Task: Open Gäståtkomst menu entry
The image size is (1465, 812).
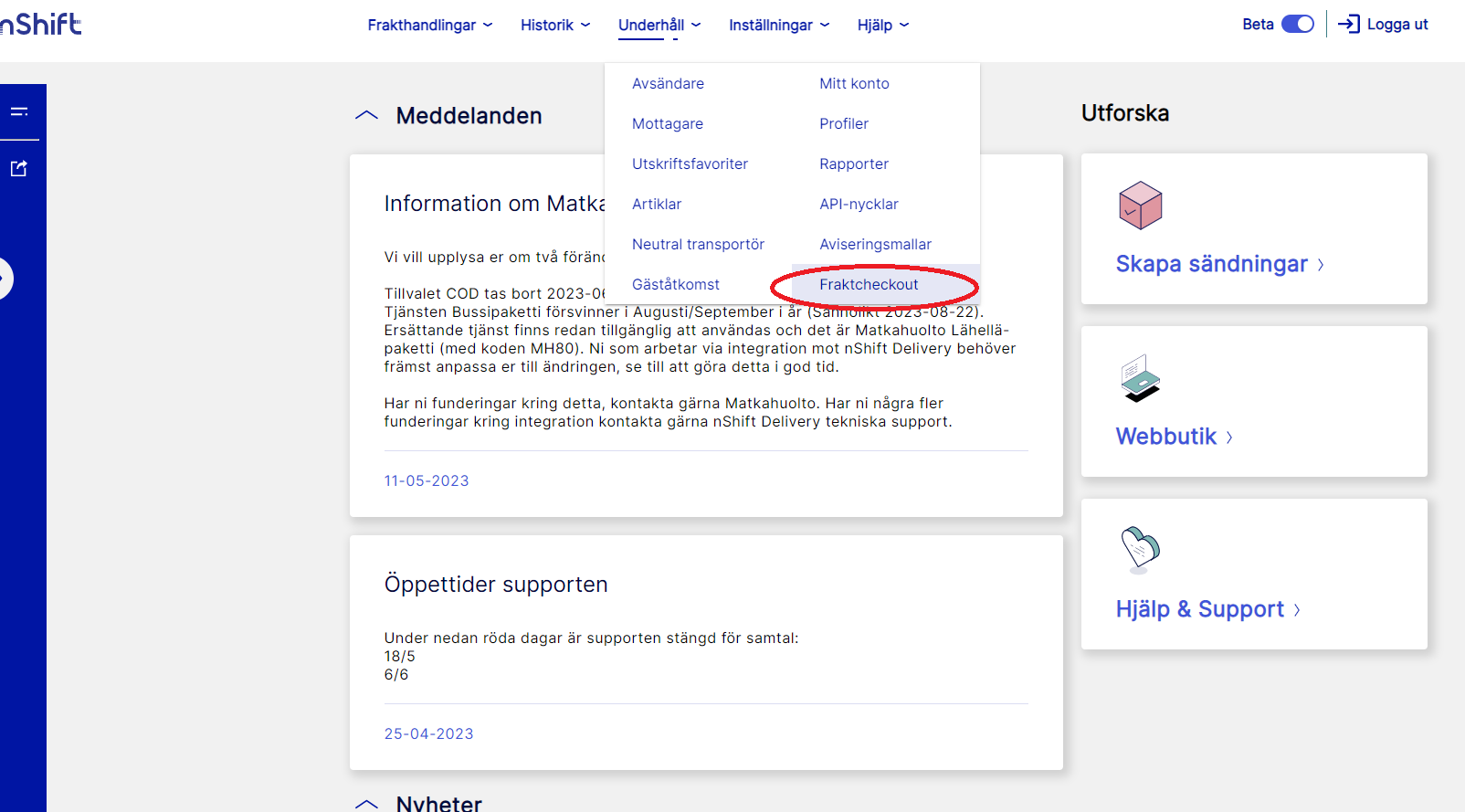Action: (675, 284)
